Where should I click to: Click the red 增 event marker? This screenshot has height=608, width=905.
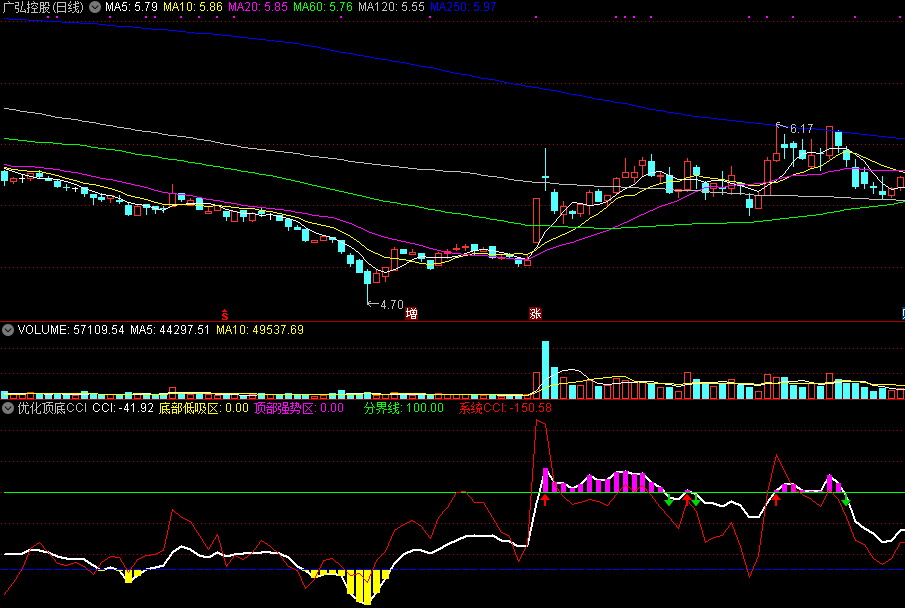point(412,314)
